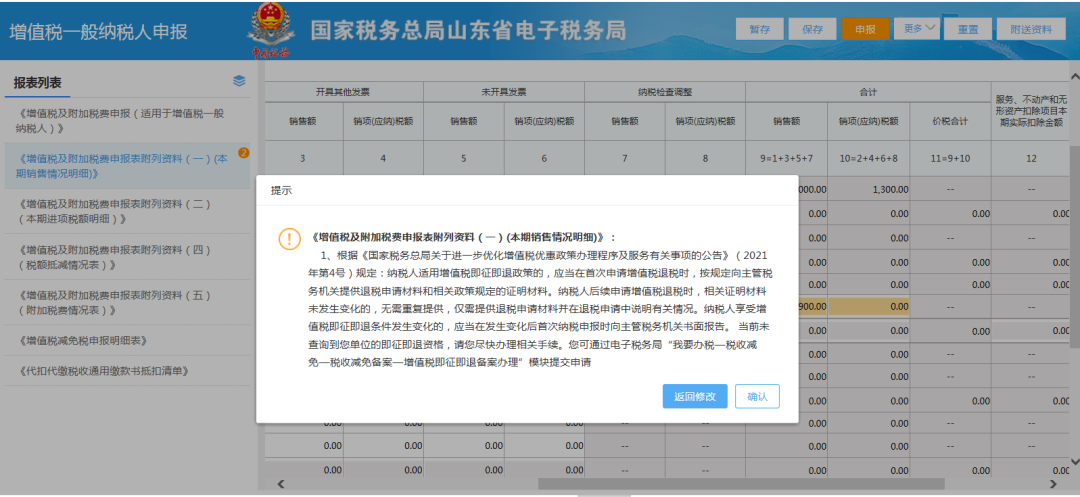The width and height of the screenshot is (1080, 497).
Task: Click the tax bureau emblem logo
Action: pos(271,30)
